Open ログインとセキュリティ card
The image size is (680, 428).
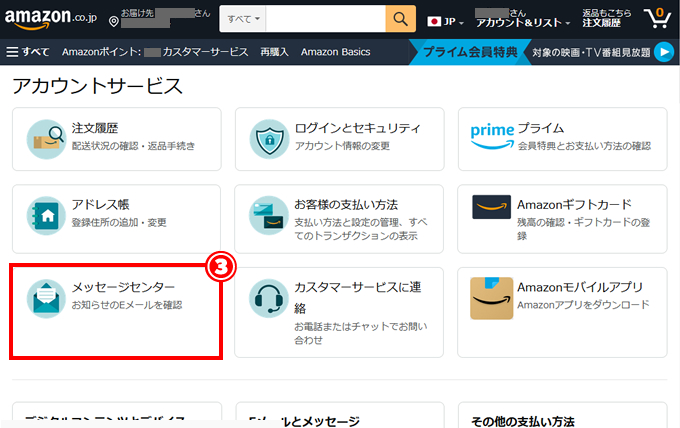(x=340, y=139)
